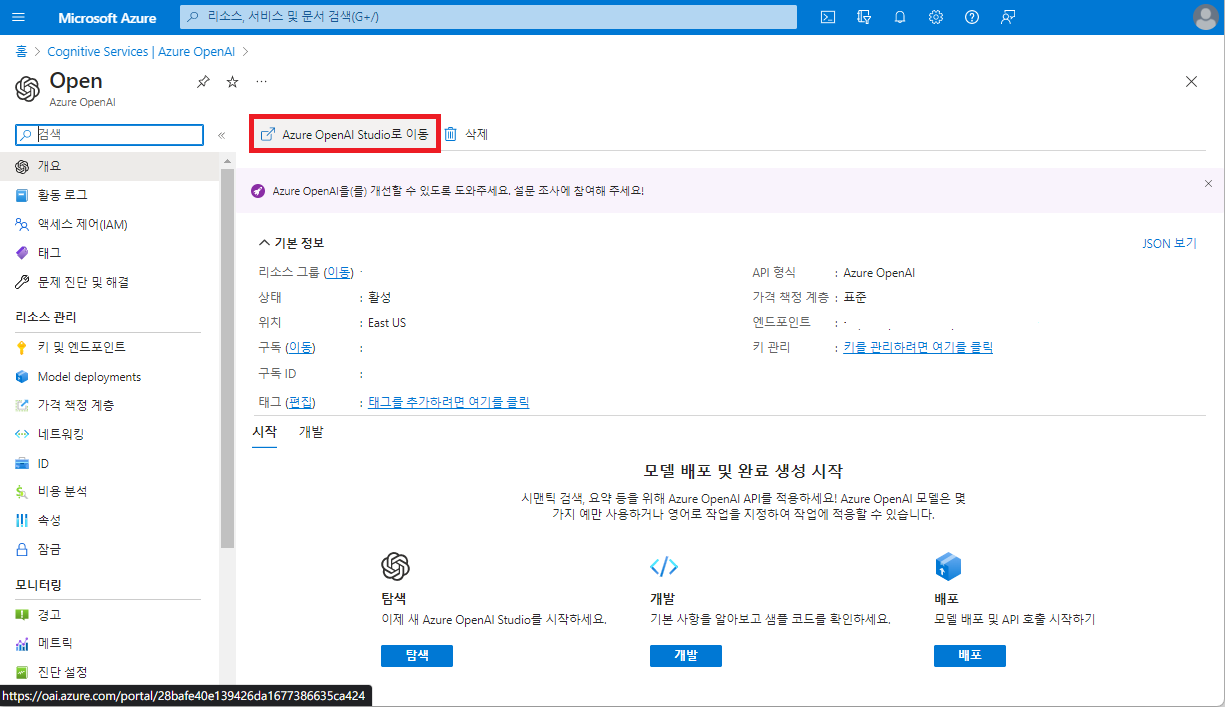This screenshot has height=707, width=1225.
Task: Click Azure OpenAI Studio로 이동 button
Action: (344, 134)
